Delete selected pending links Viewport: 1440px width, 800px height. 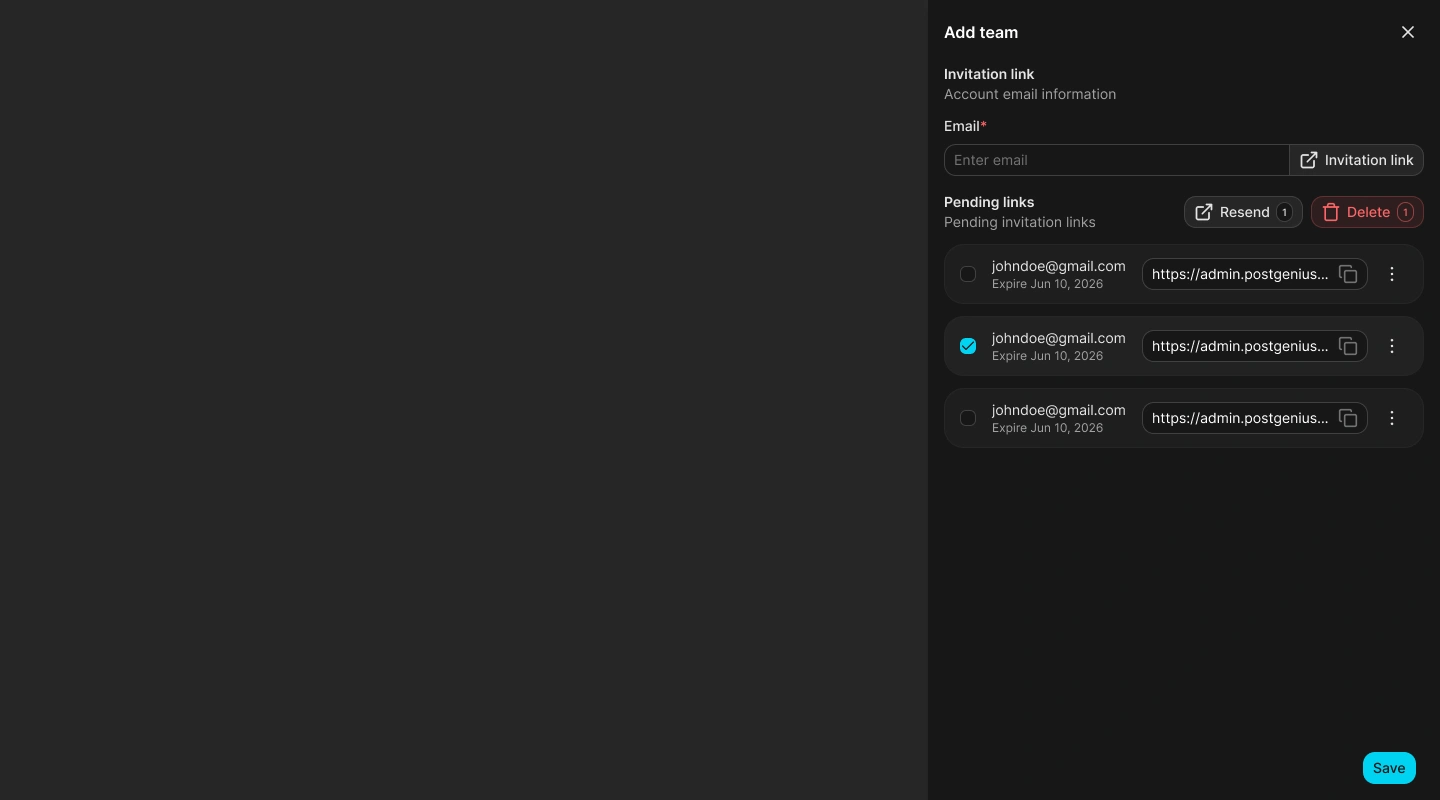pyautogui.click(x=1367, y=212)
